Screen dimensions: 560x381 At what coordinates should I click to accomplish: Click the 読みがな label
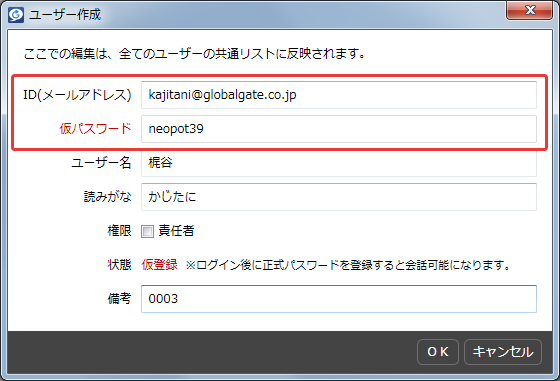(108, 197)
